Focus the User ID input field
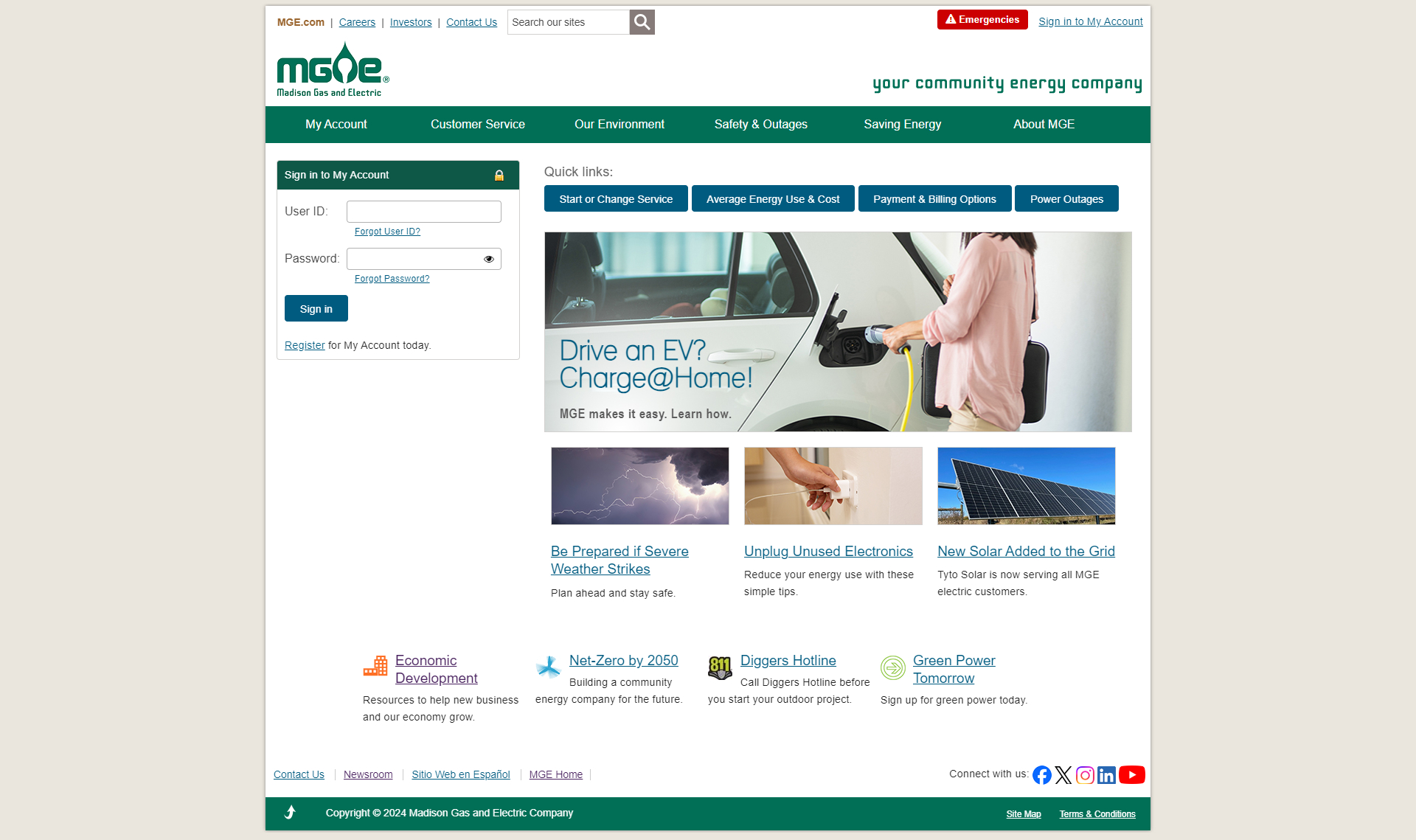The image size is (1416, 840). pyautogui.click(x=424, y=212)
